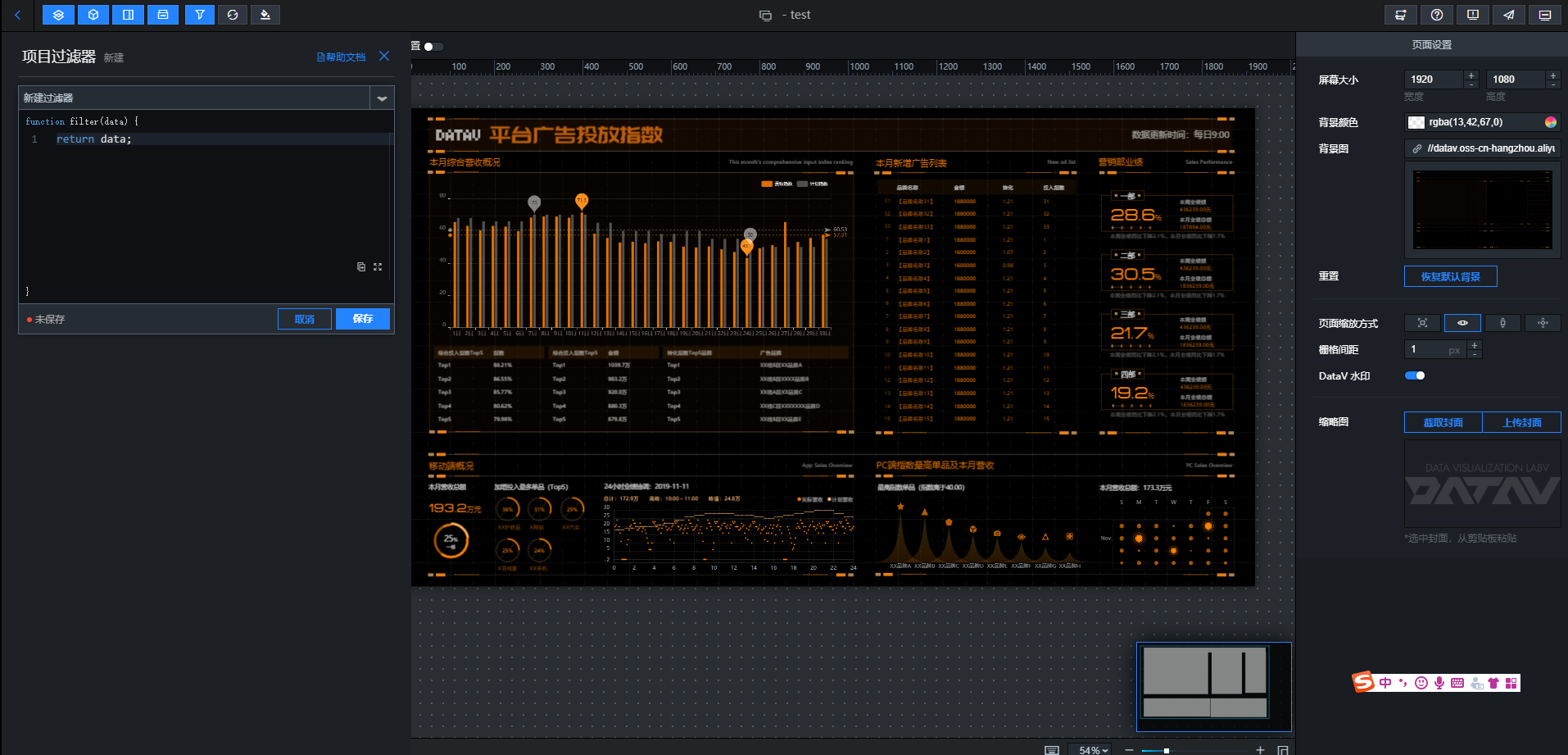Increase grid spacing with plus stepper
Screen dimensions: 1568x755
click(x=1475, y=345)
